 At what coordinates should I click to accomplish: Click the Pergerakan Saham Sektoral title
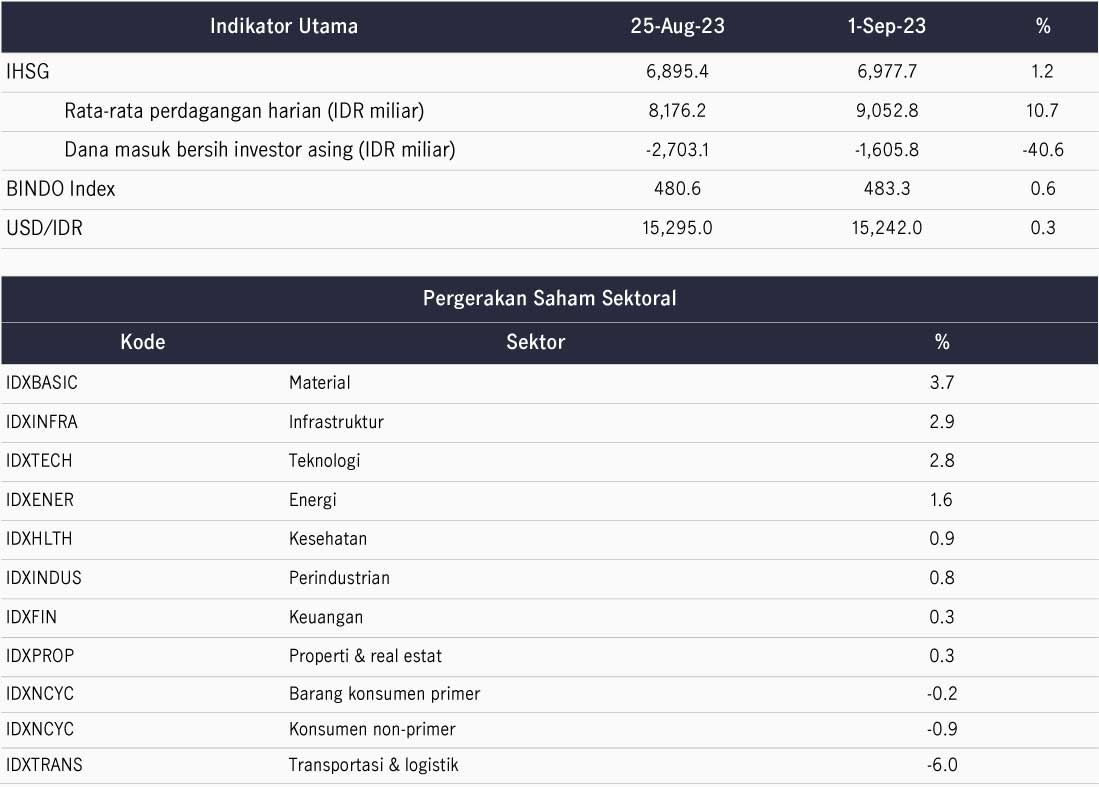point(550,299)
